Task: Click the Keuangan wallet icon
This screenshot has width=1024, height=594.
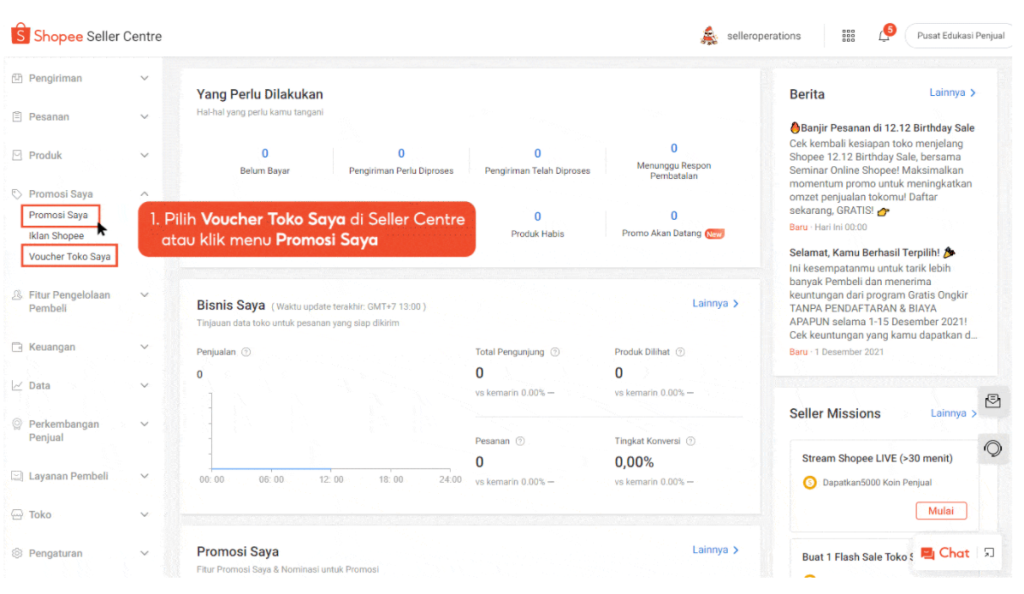Action: 17,347
